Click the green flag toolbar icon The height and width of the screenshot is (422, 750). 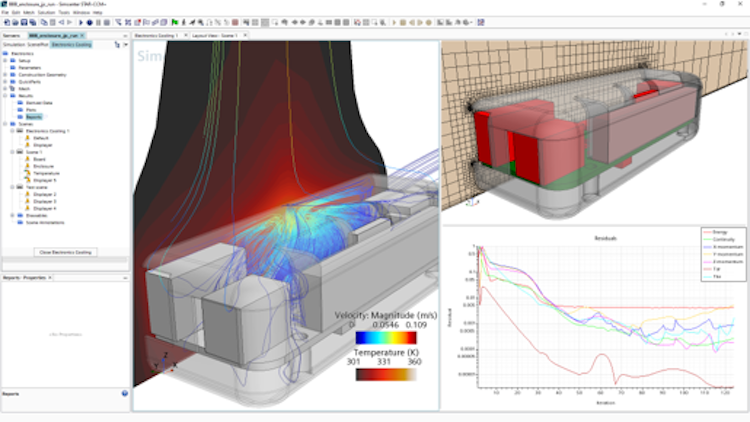click(x=175, y=22)
